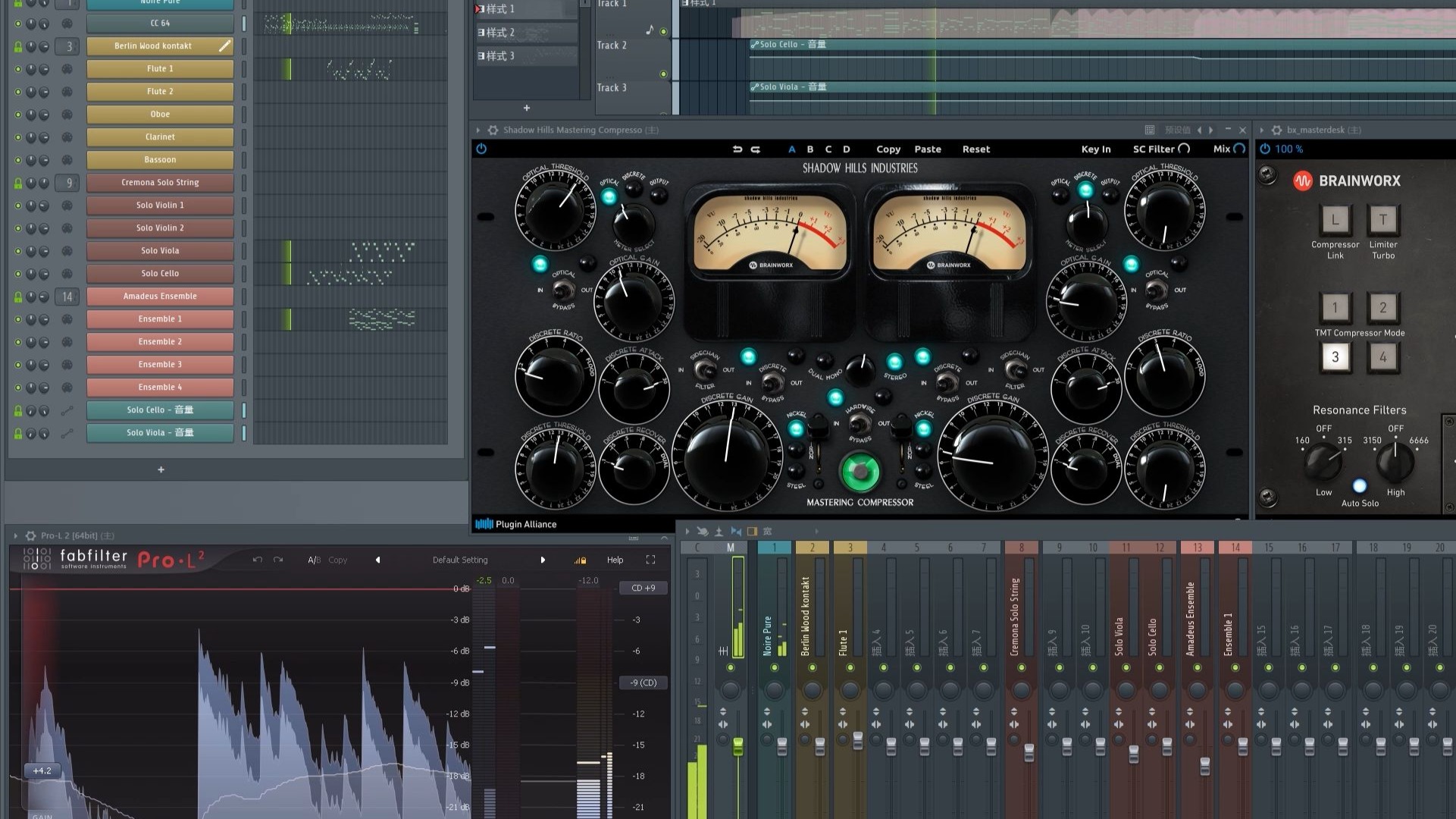Open the Shadow Hills preset grid icon
This screenshot has width=1456, height=819.
pyautogui.click(x=1150, y=130)
